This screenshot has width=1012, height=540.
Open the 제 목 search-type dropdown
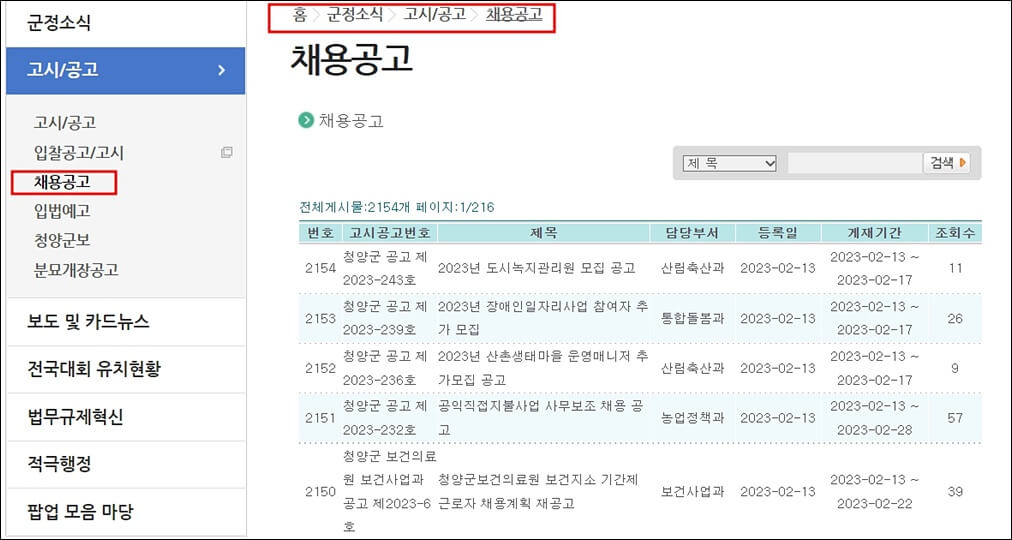pyautogui.click(x=729, y=163)
